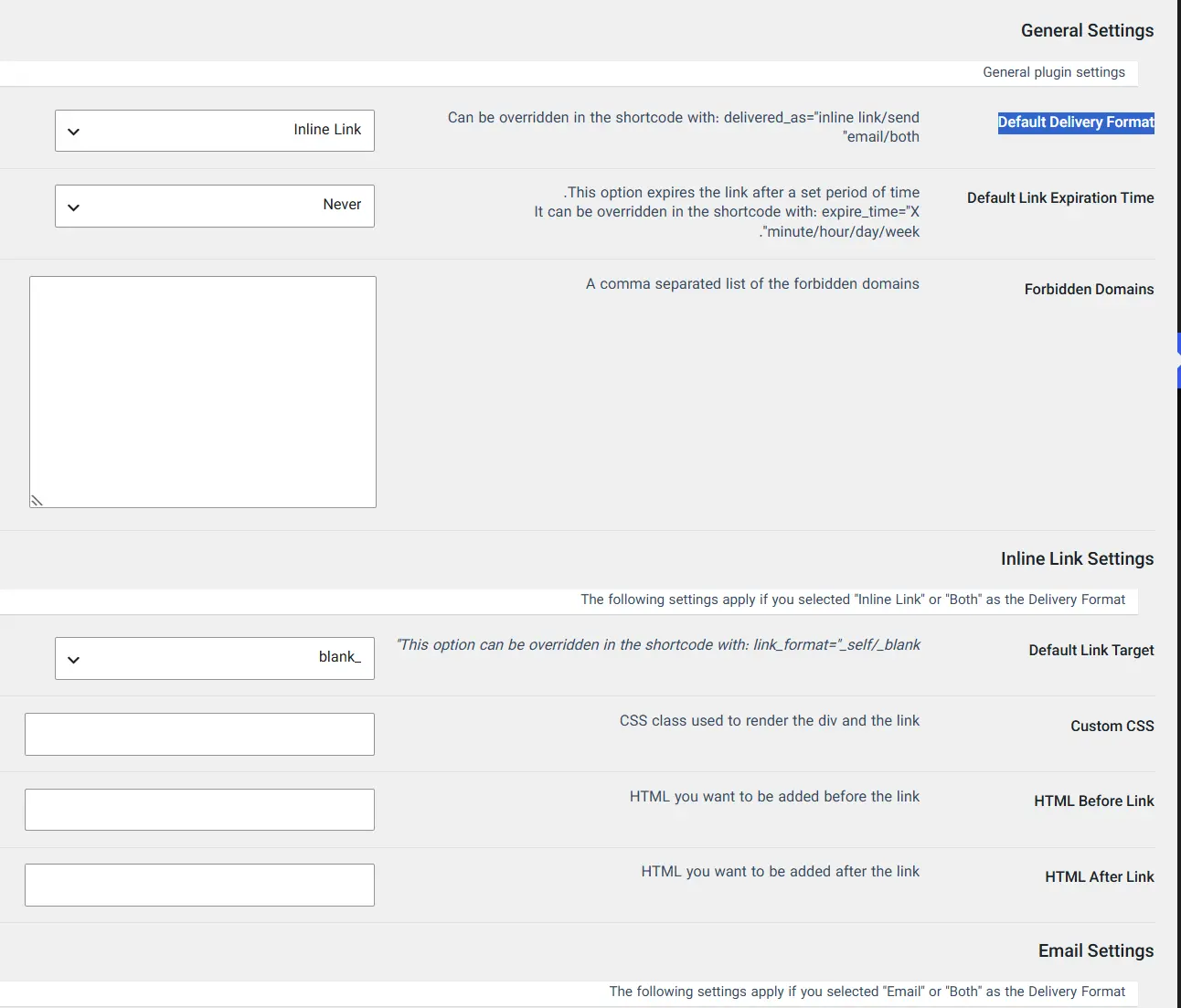The height and width of the screenshot is (1008, 1181).
Task: Click the Forbidden Domains label
Action: (x=1089, y=290)
